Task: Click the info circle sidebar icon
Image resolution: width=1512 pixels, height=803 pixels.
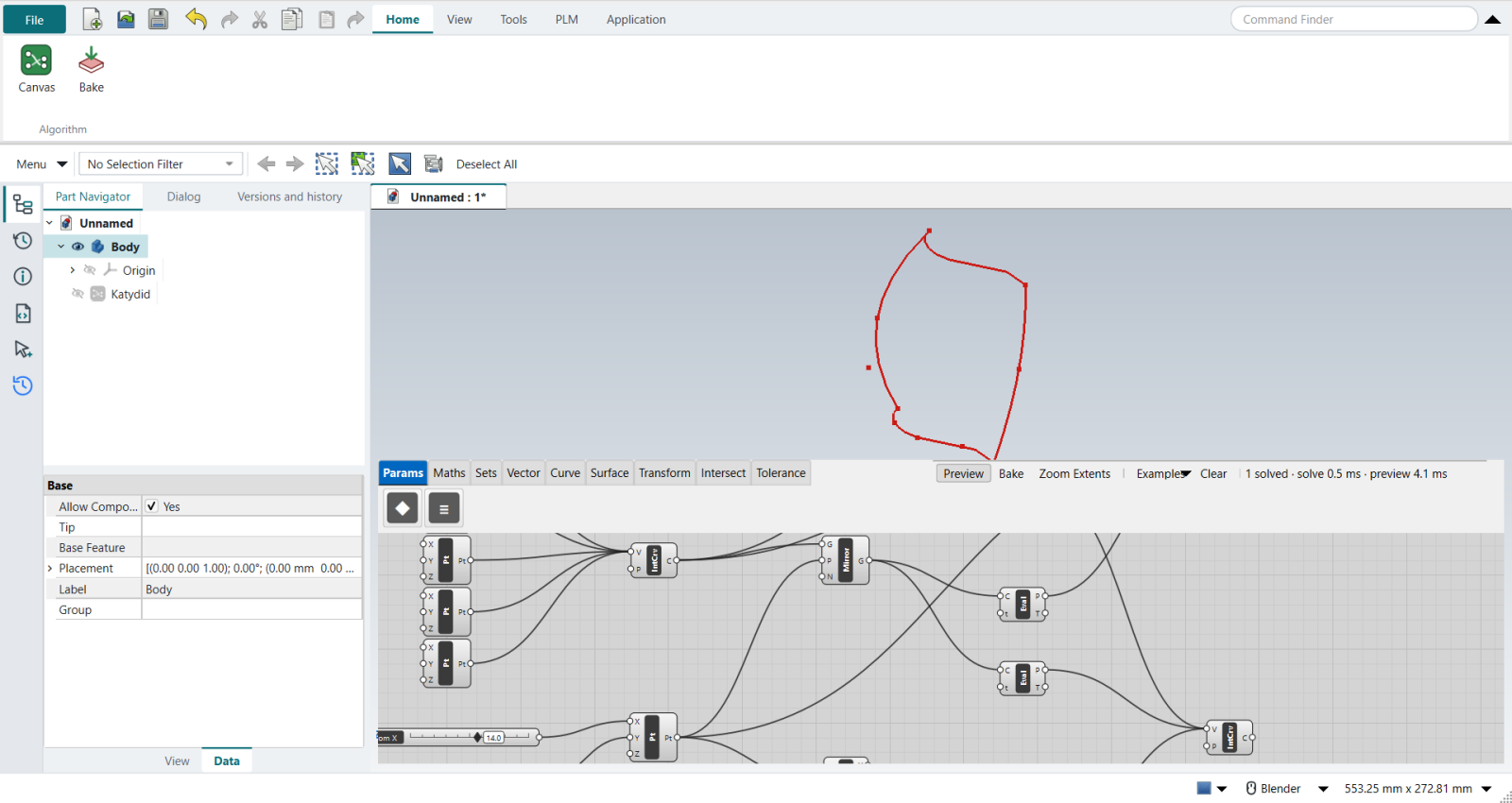Action: click(x=23, y=277)
